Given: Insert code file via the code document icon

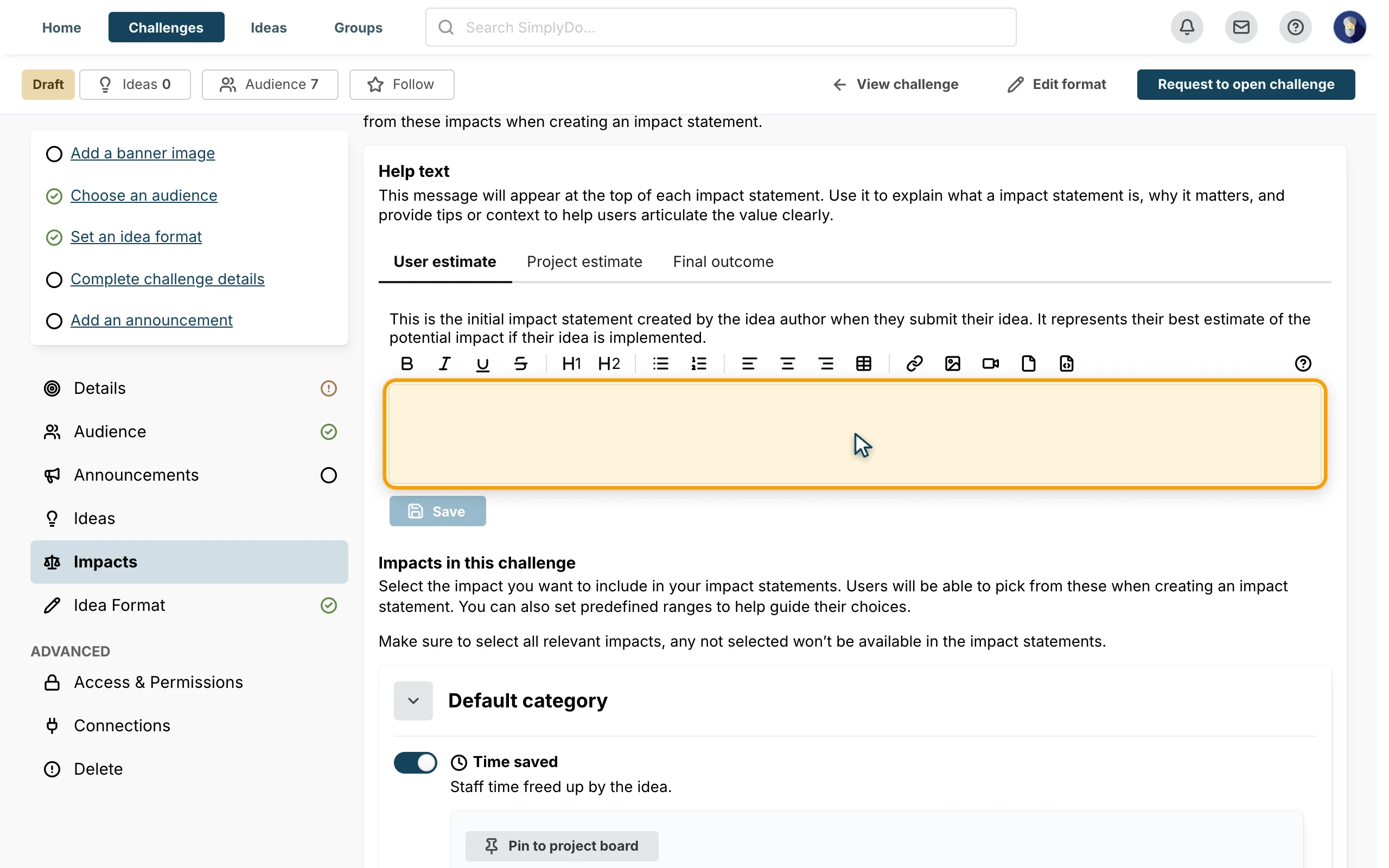Looking at the screenshot, I should tap(1066, 364).
